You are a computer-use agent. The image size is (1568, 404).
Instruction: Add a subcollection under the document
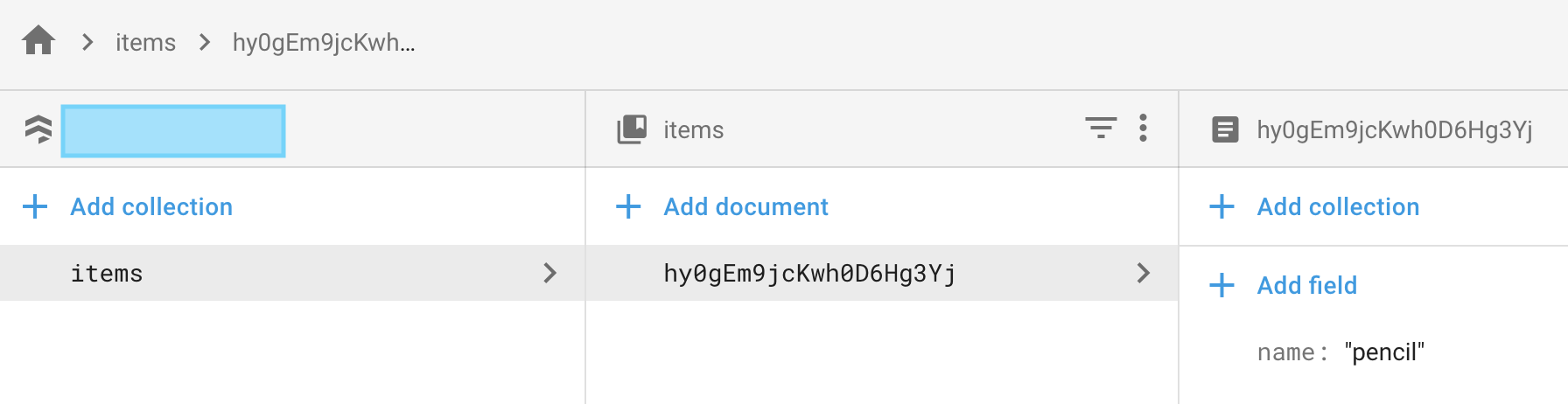pos(1338,207)
